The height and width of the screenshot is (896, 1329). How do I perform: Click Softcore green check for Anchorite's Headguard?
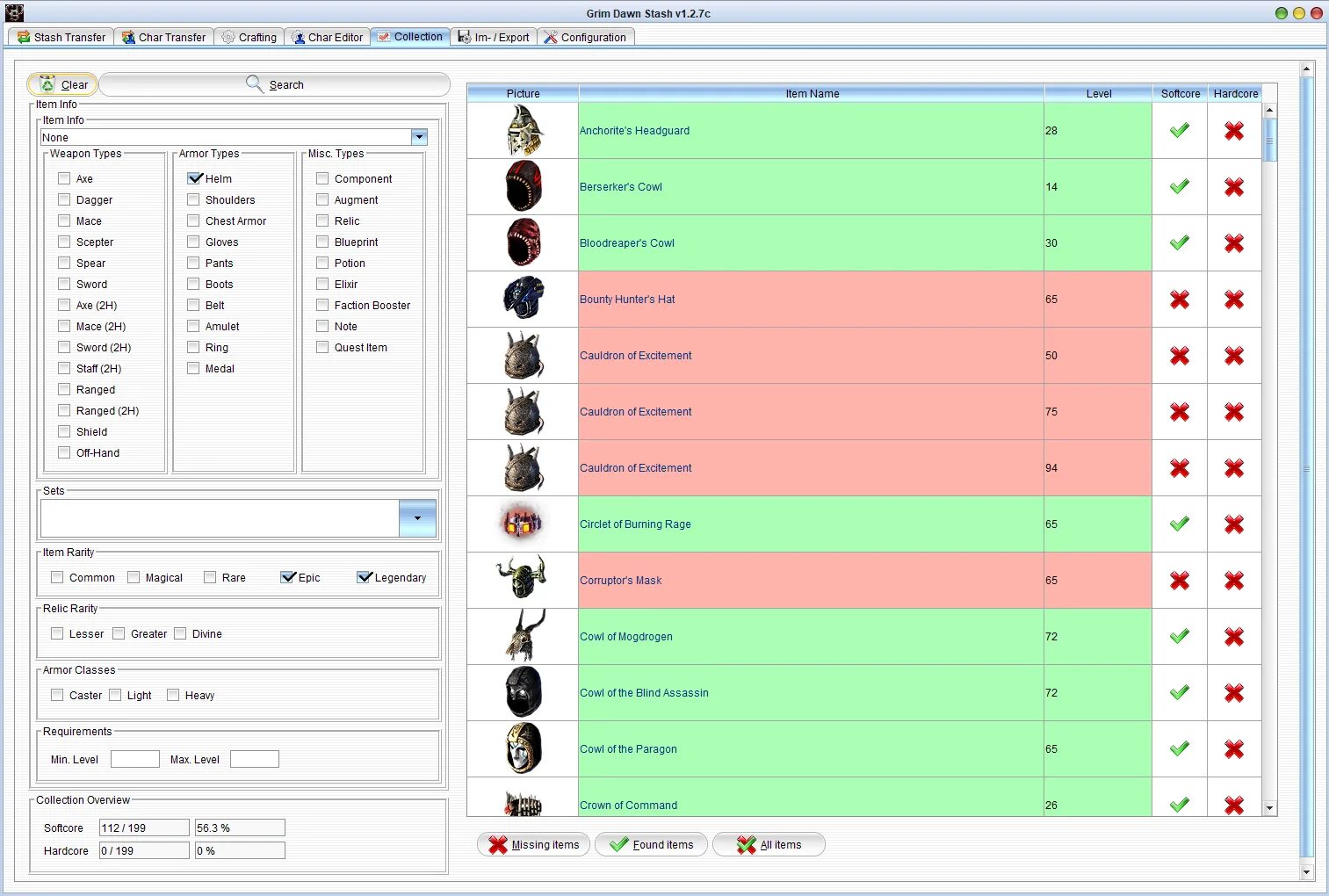click(1180, 131)
